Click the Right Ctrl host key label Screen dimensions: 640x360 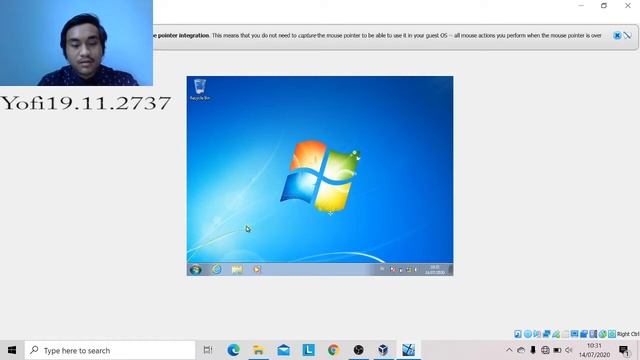pyautogui.click(x=628, y=334)
